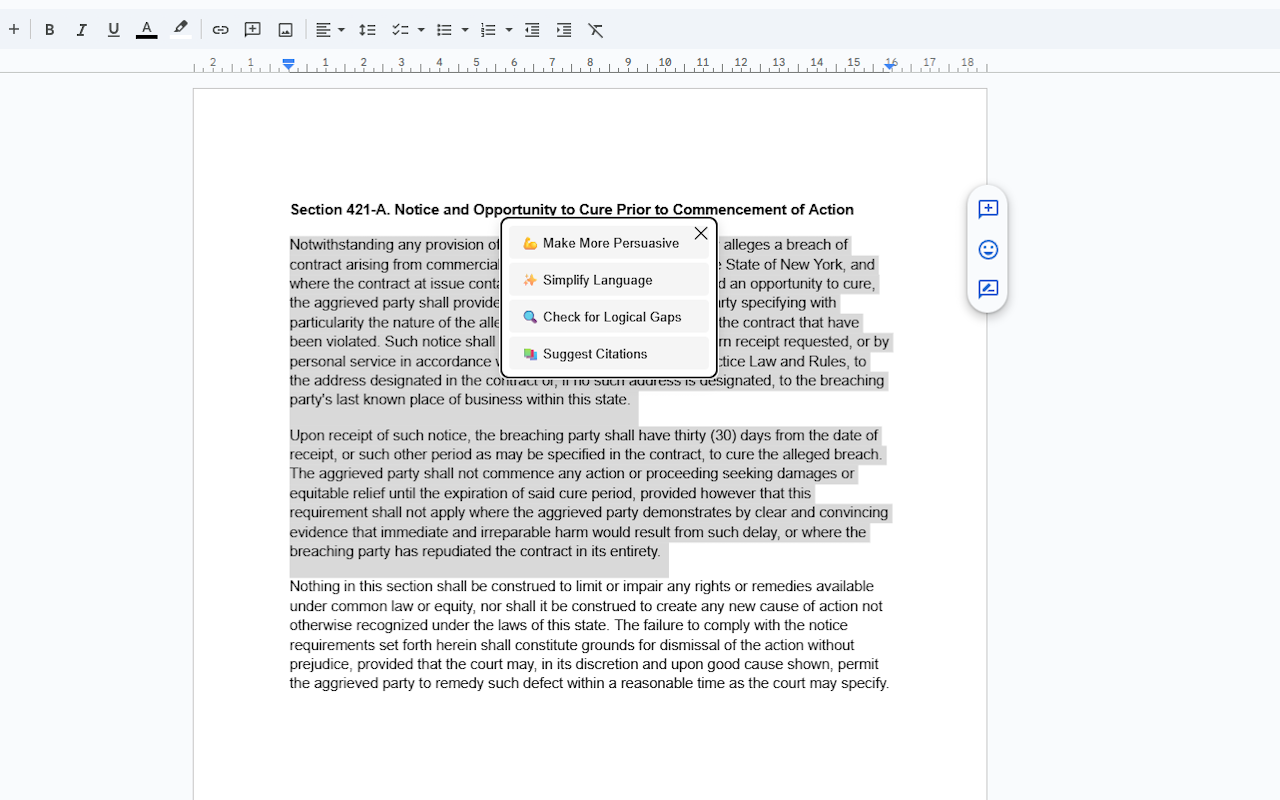Adjust line spacing with the spacing icon
The width and height of the screenshot is (1280, 800).
pyautogui.click(x=367, y=30)
